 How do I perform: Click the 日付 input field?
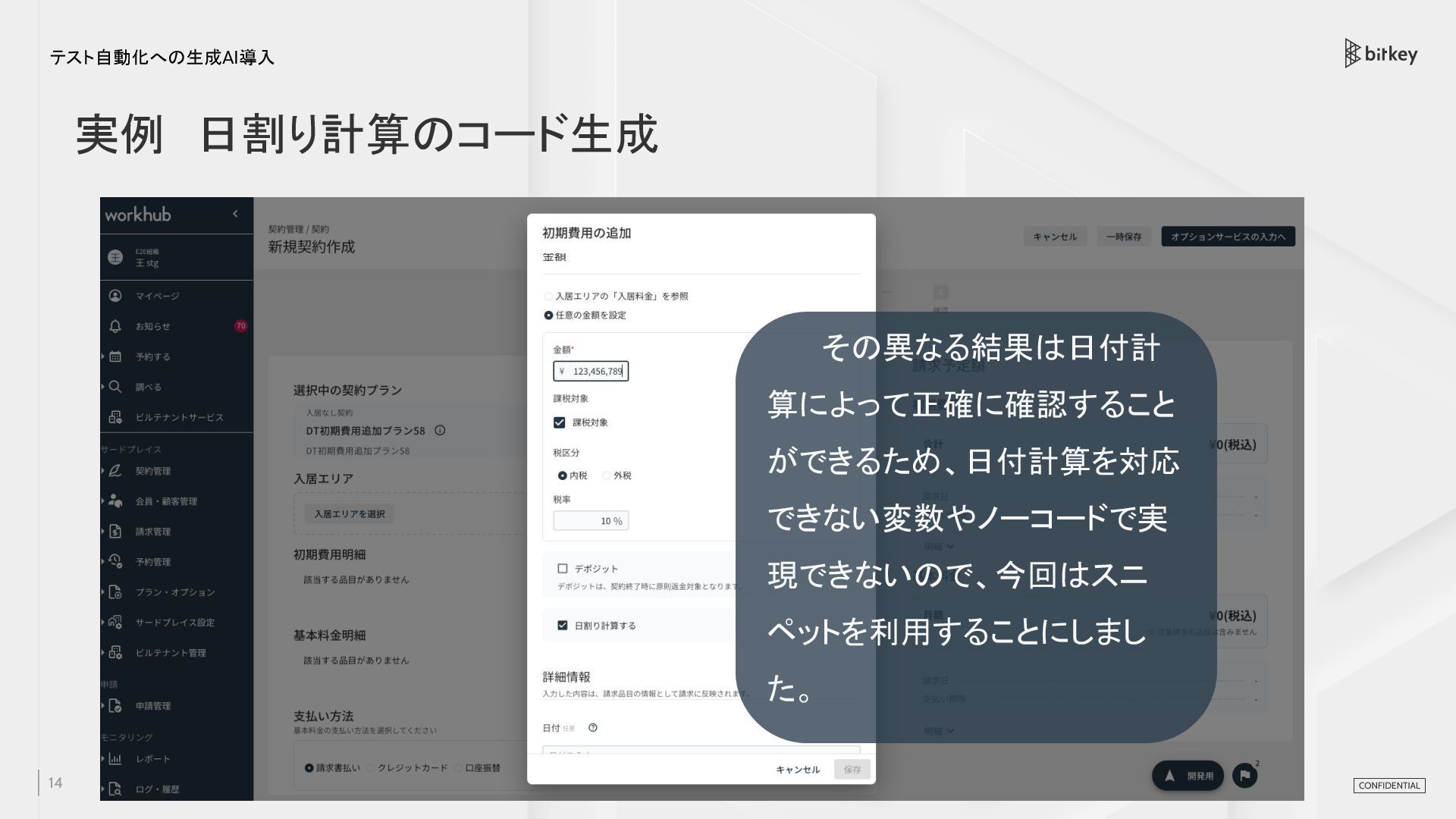tap(701, 751)
